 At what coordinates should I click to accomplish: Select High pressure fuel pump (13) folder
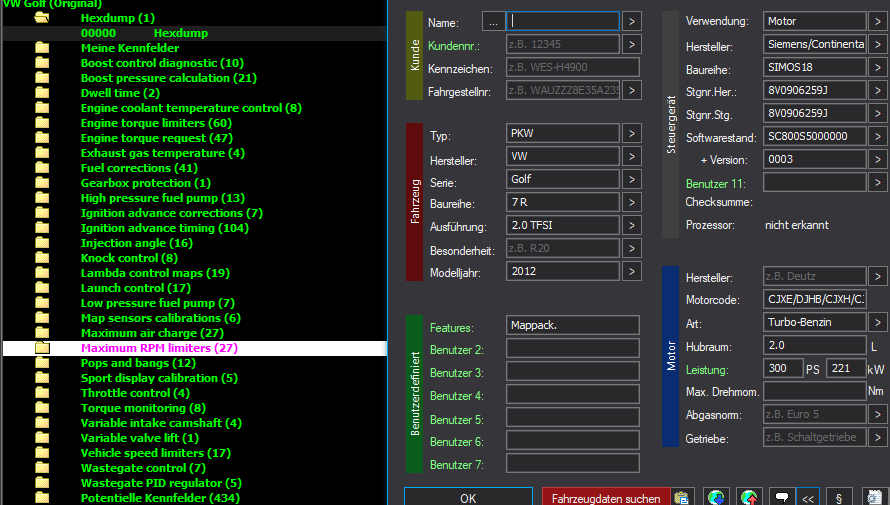[163, 198]
